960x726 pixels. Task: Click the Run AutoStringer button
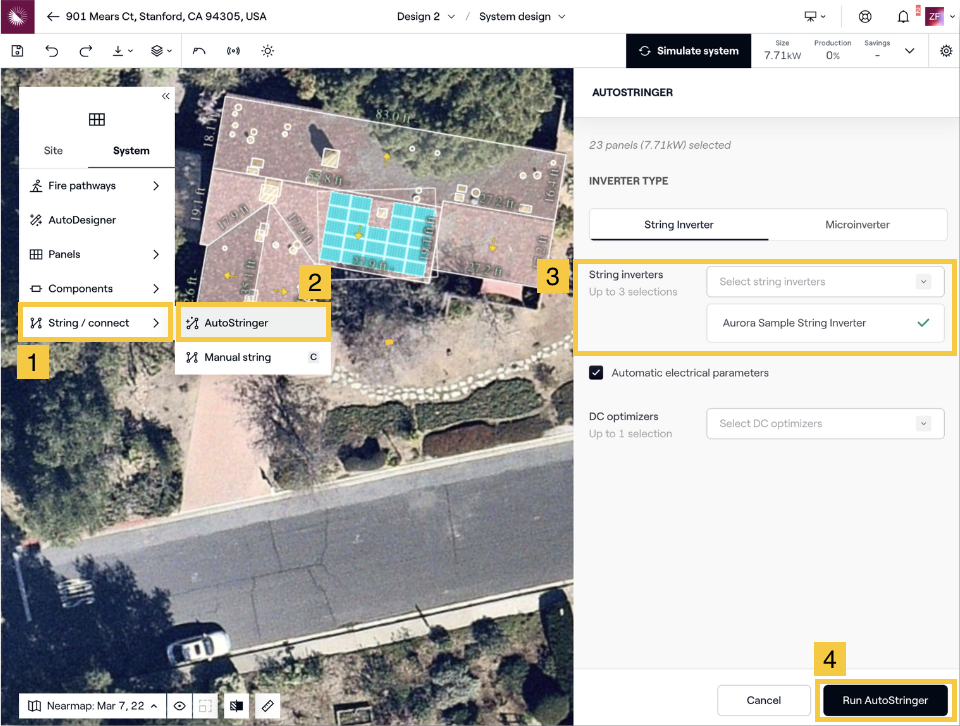coord(885,700)
